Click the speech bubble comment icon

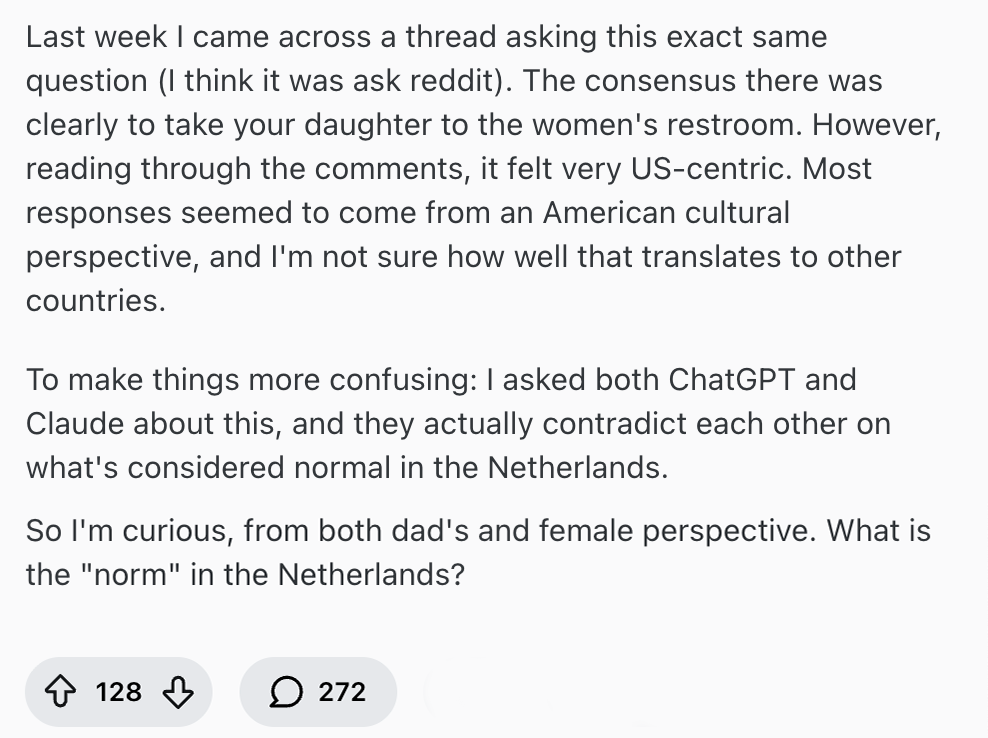click(x=289, y=691)
